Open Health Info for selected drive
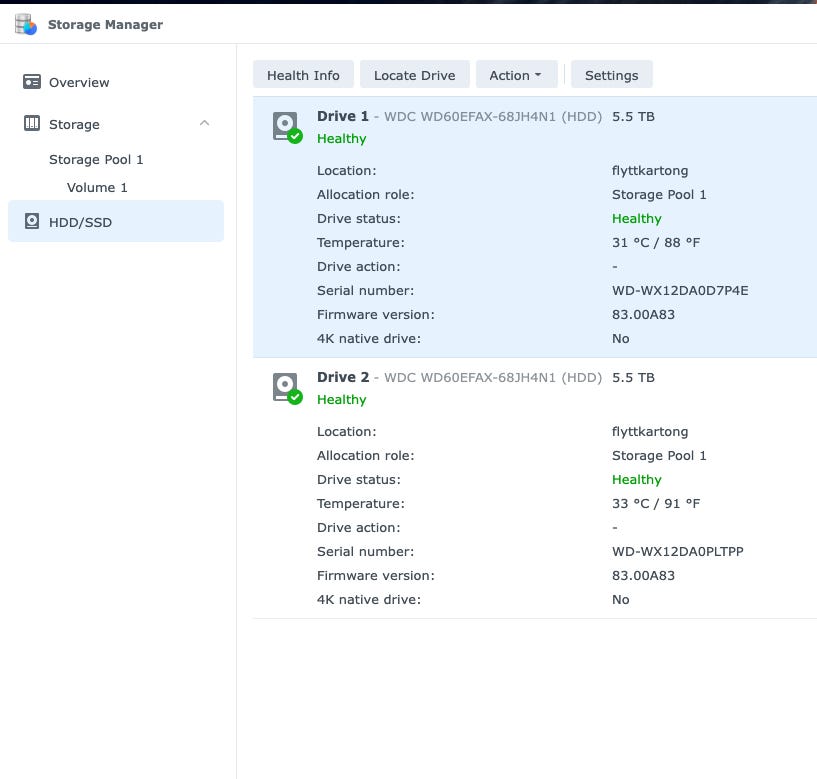Image resolution: width=817 pixels, height=779 pixels. click(303, 75)
